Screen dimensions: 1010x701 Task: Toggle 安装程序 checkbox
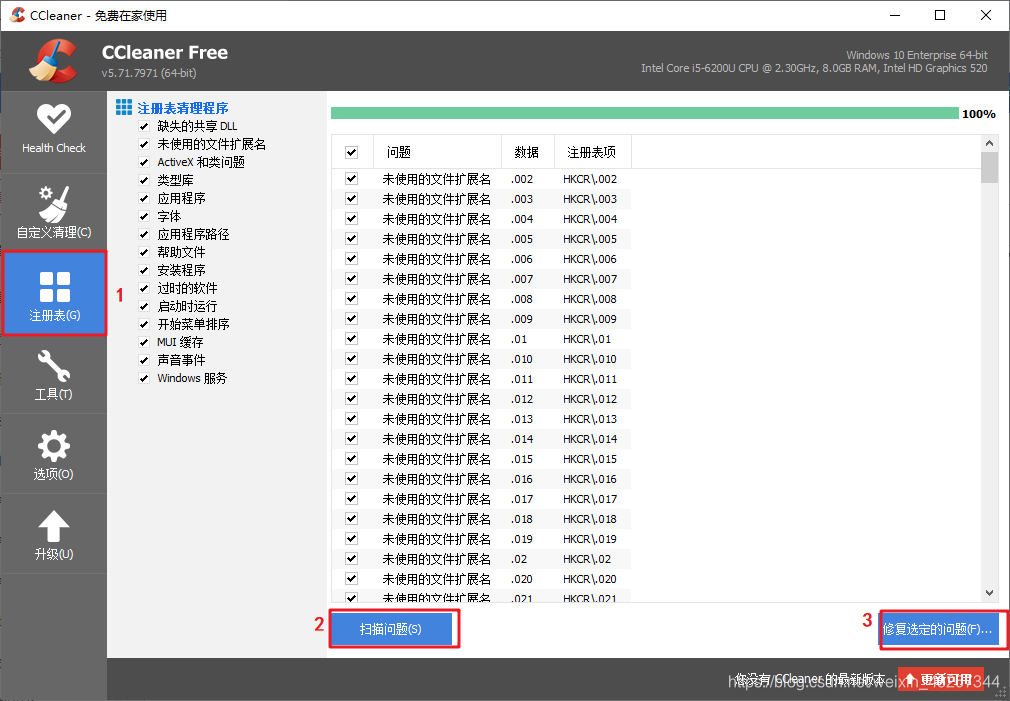144,271
